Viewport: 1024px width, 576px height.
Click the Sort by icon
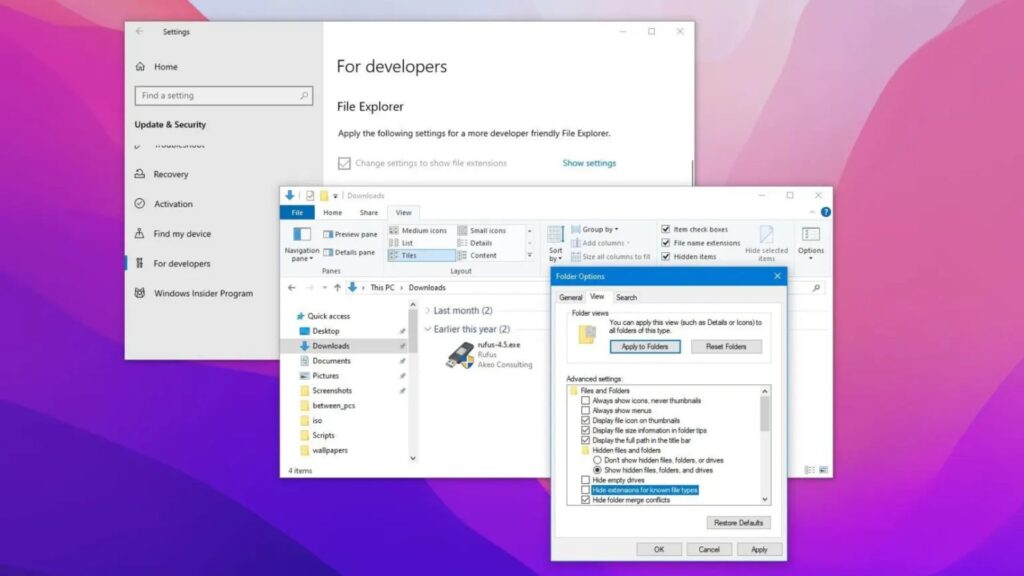pos(555,234)
